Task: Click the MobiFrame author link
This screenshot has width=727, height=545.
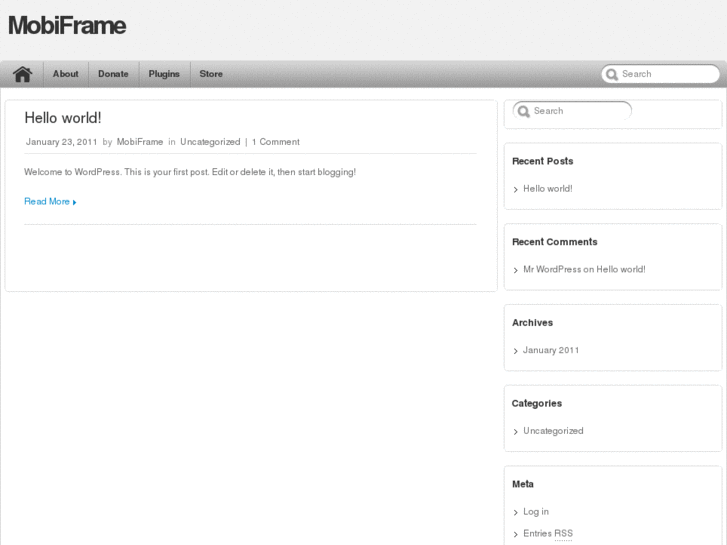Action: pos(140,142)
